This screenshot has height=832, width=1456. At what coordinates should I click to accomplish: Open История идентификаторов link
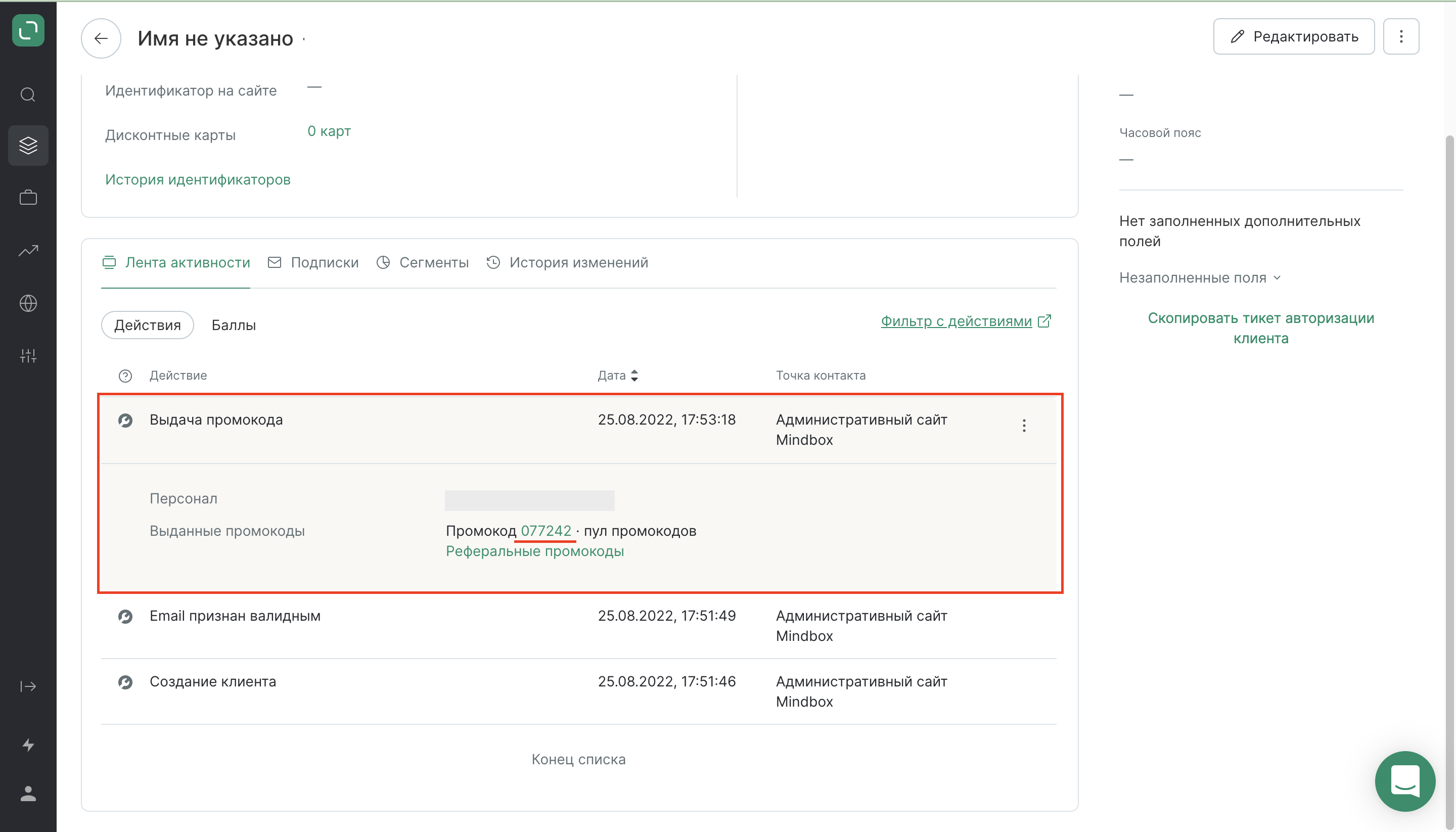pyautogui.click(x=198, y=180)
